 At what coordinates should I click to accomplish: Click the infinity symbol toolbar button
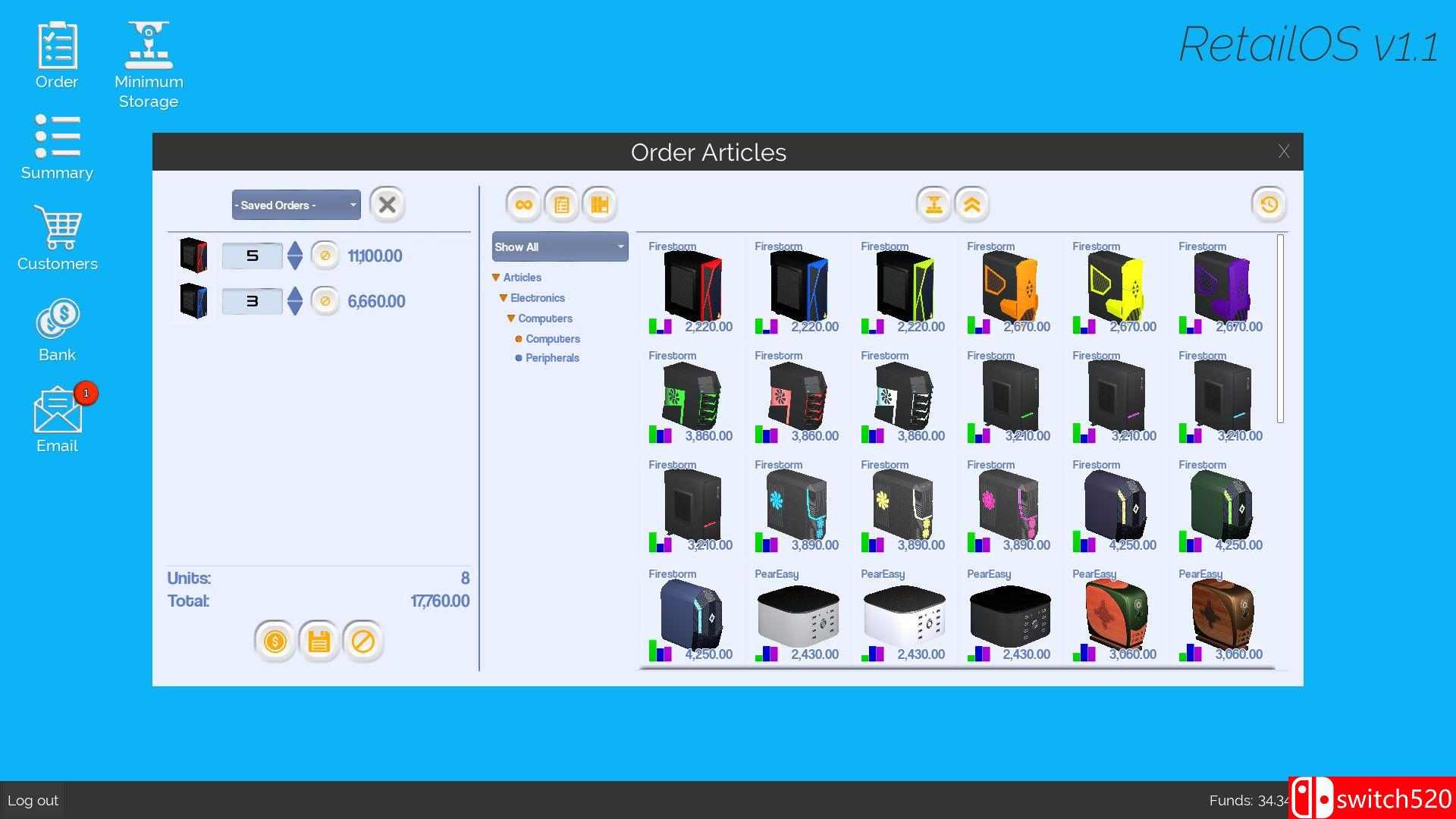[x=523, y=204]
